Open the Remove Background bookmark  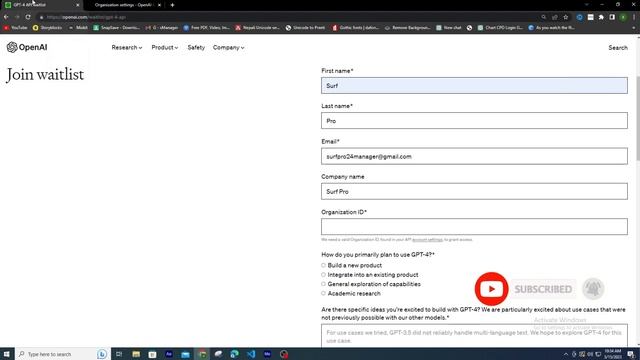pyautogui.click(x=407, y=28)
